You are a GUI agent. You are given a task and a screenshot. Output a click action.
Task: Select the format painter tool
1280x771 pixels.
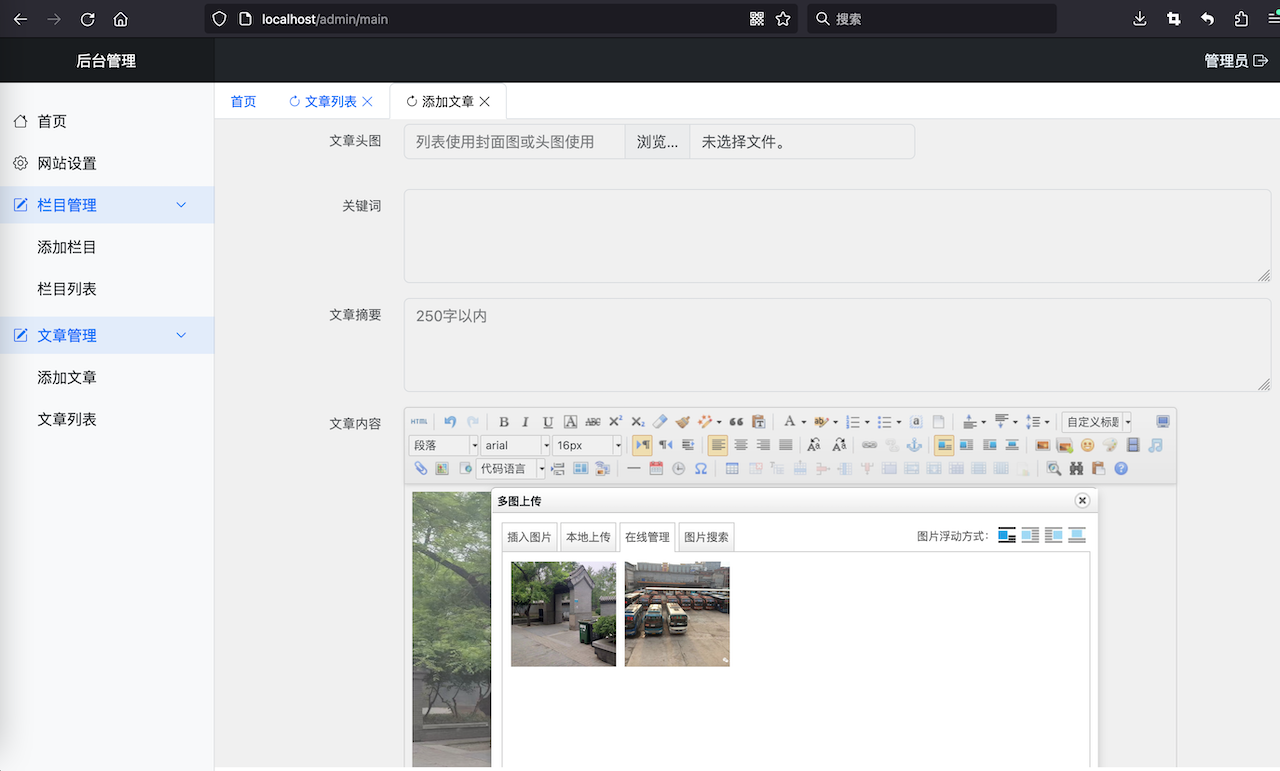[x=683, y=421]
